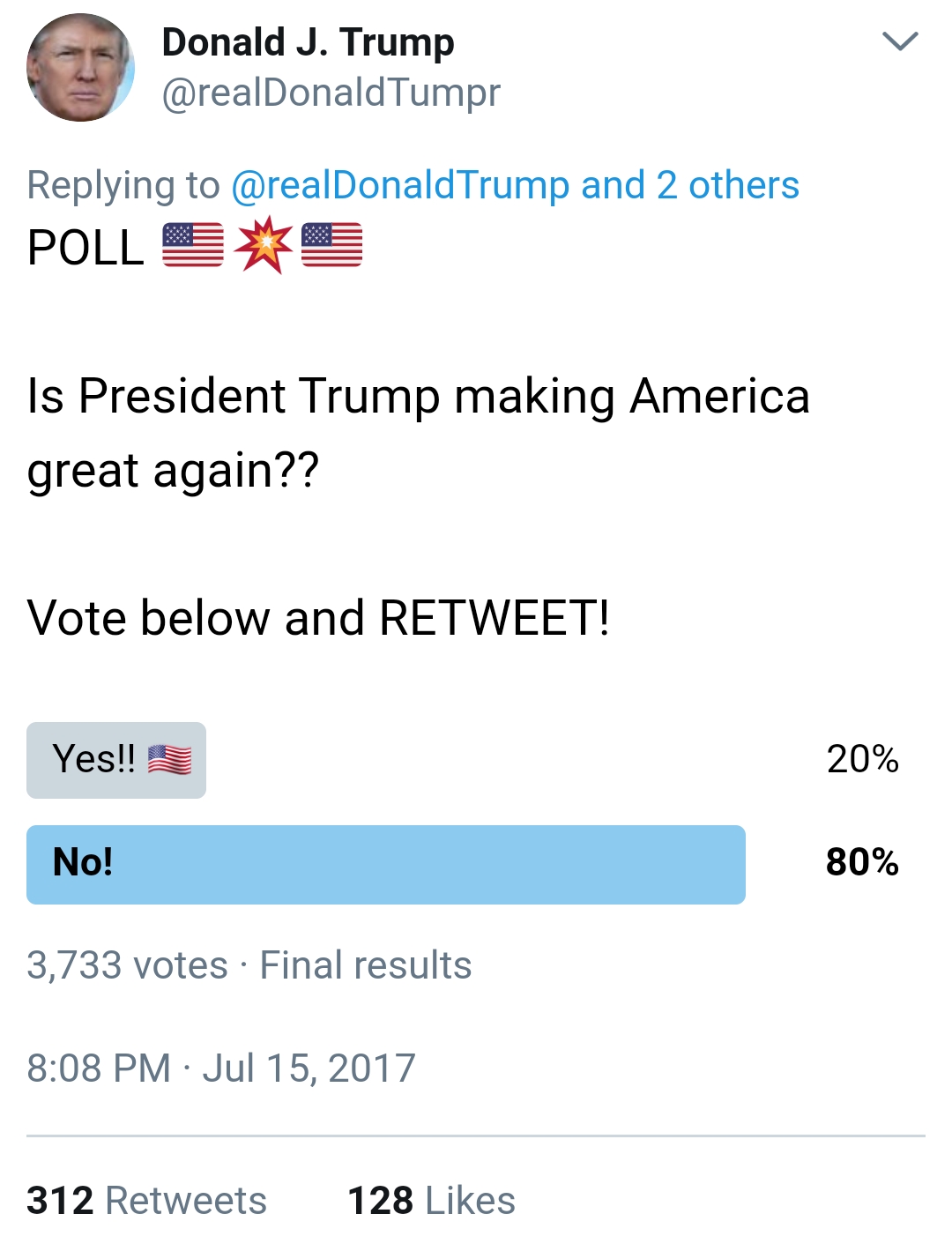
Task: Click the first flag emoji after POLL
Action: 192,245
